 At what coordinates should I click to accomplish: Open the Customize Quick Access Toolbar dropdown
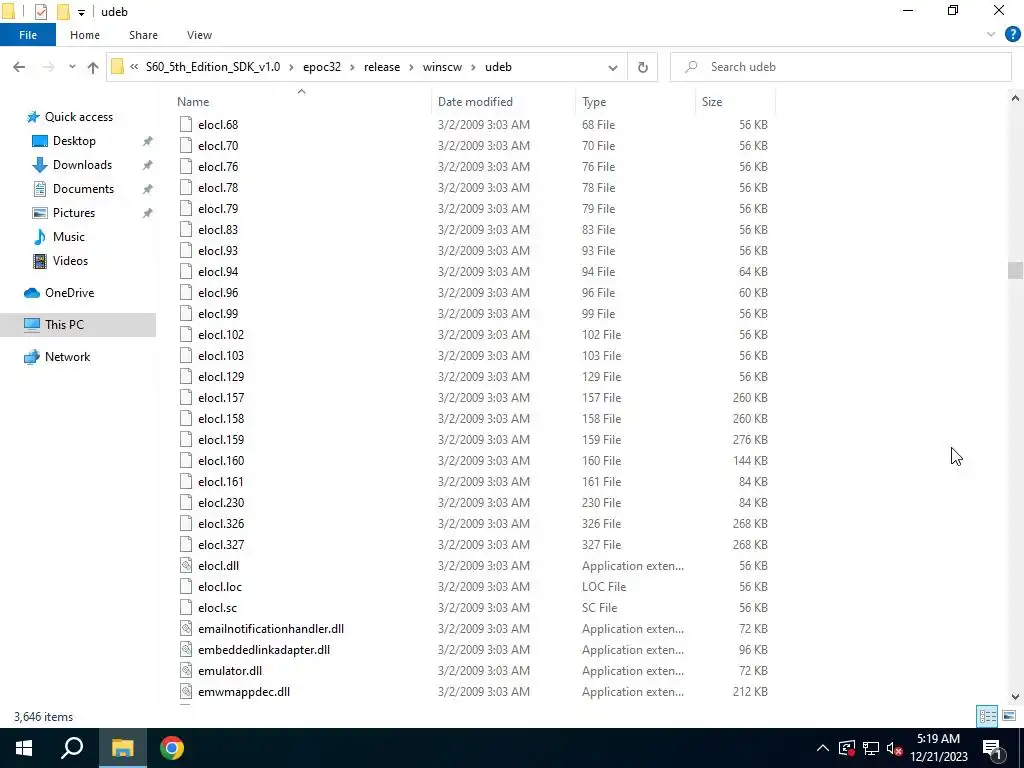coord(81,12)
